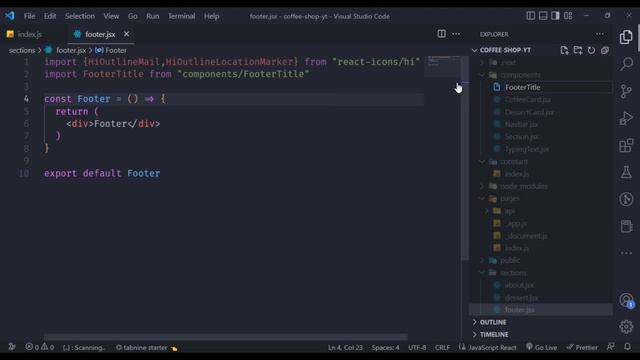Click tabnine starter in status bar
Screen dimensions: 640x360
(x=147, y=347)
